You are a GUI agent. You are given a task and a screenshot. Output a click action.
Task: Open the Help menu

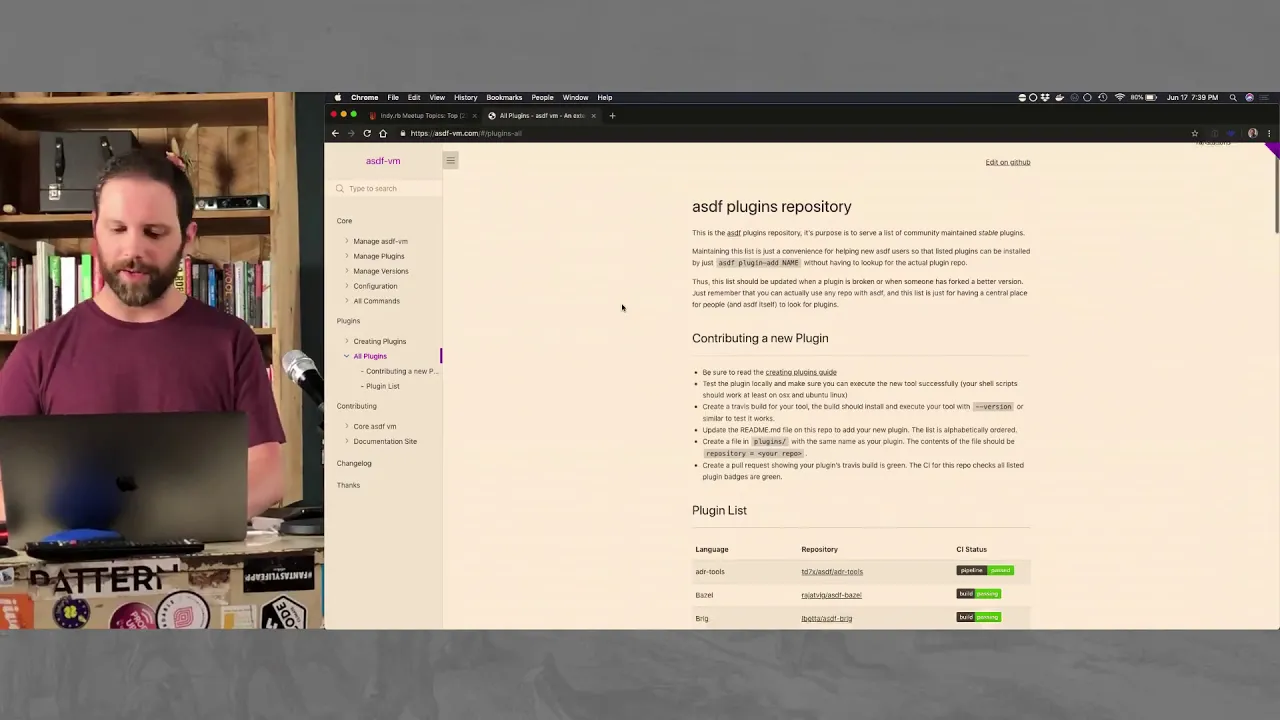[605, 97]
